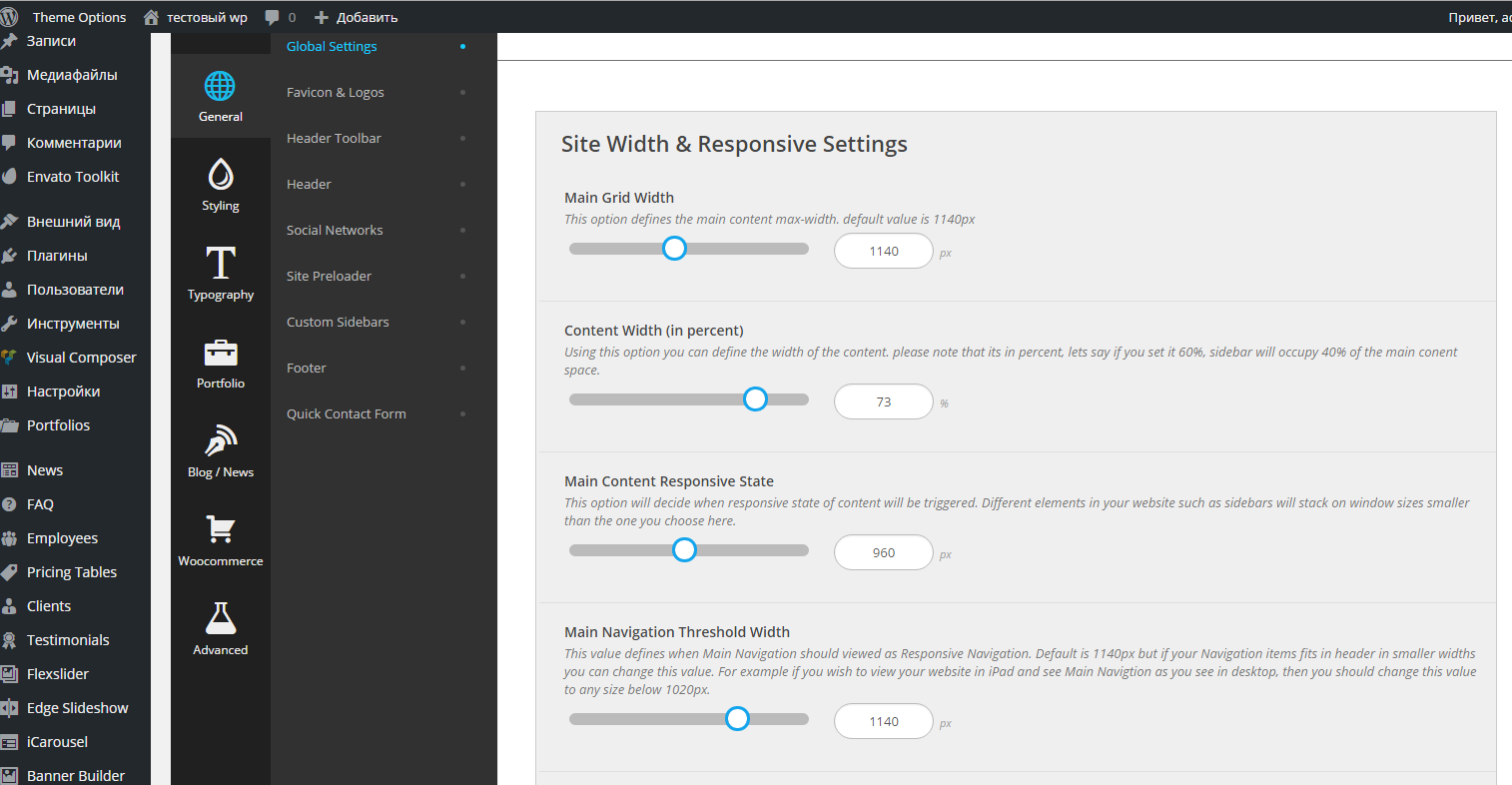
Task: Open Blog / News pen icon
Action: [x=220, y=441]
